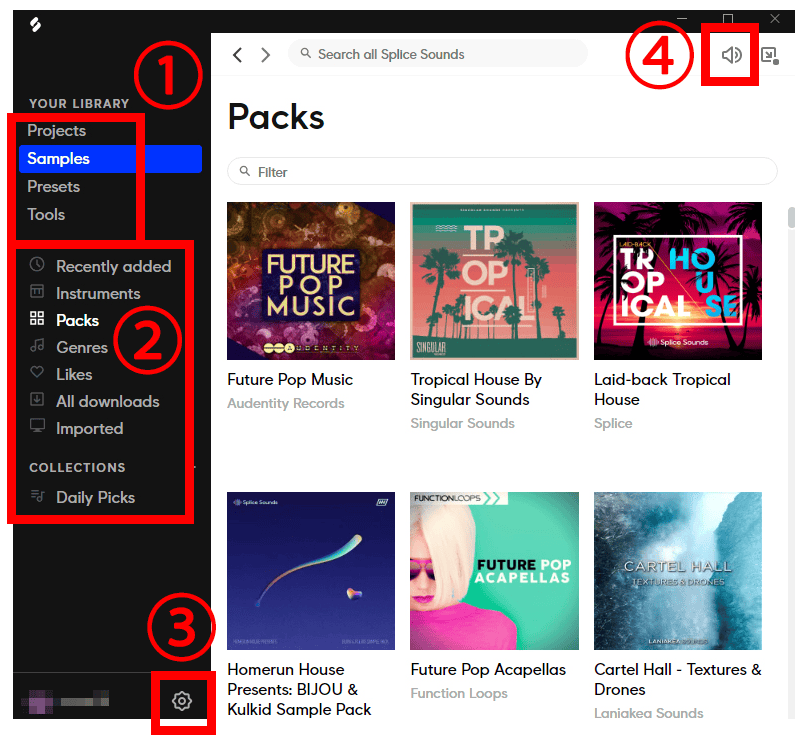Go forward with the right arrow

[265, 55]
